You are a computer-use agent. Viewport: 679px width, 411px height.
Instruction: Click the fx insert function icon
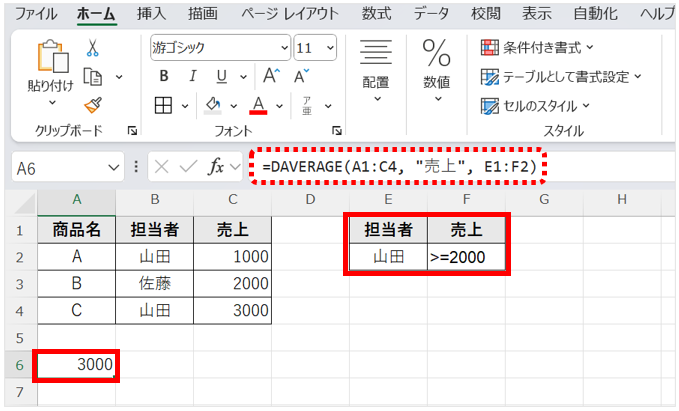click(x=216, y=167)
